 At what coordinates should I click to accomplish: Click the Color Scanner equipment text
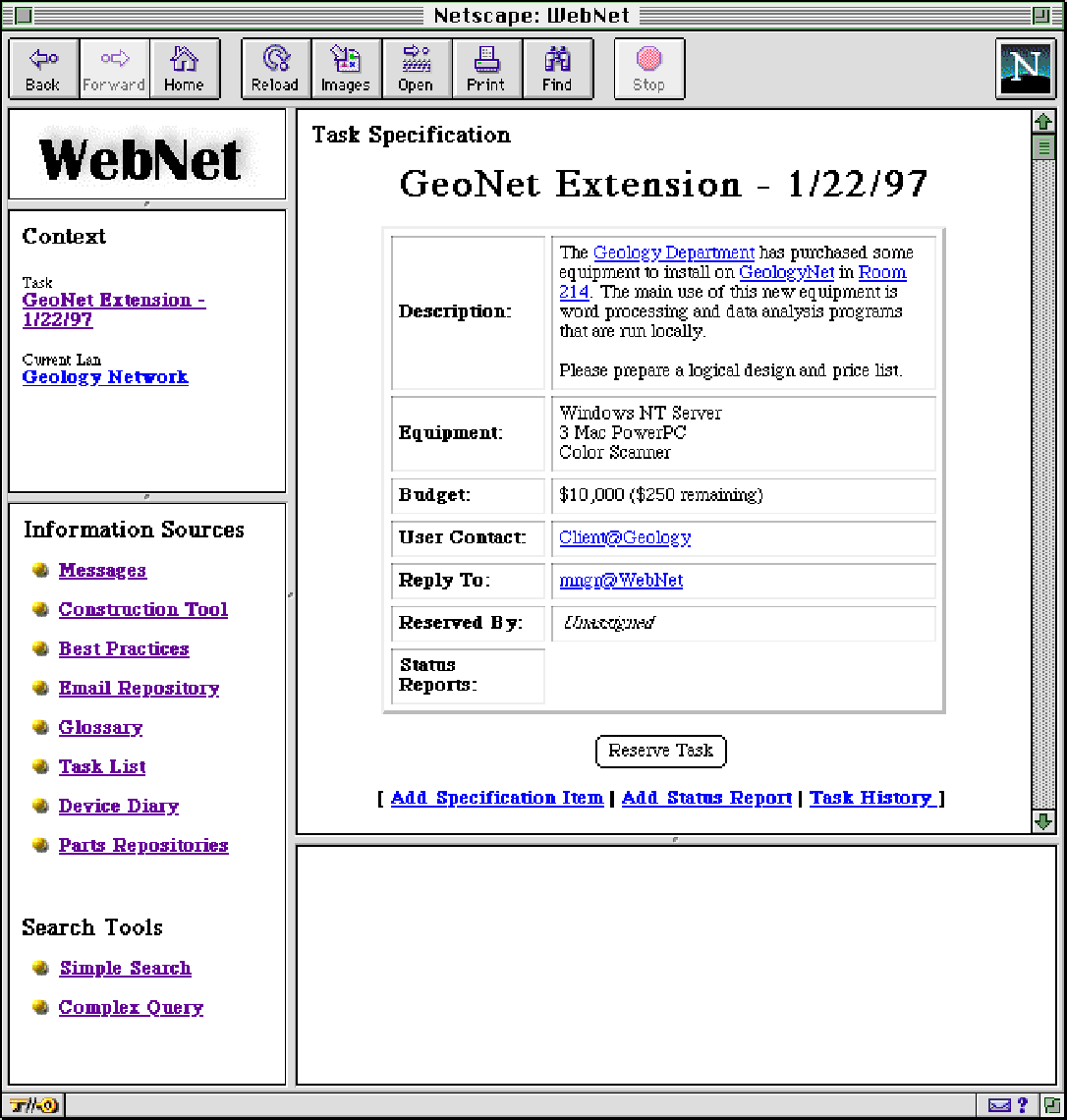pyautogui.click(x=614, y=452)
